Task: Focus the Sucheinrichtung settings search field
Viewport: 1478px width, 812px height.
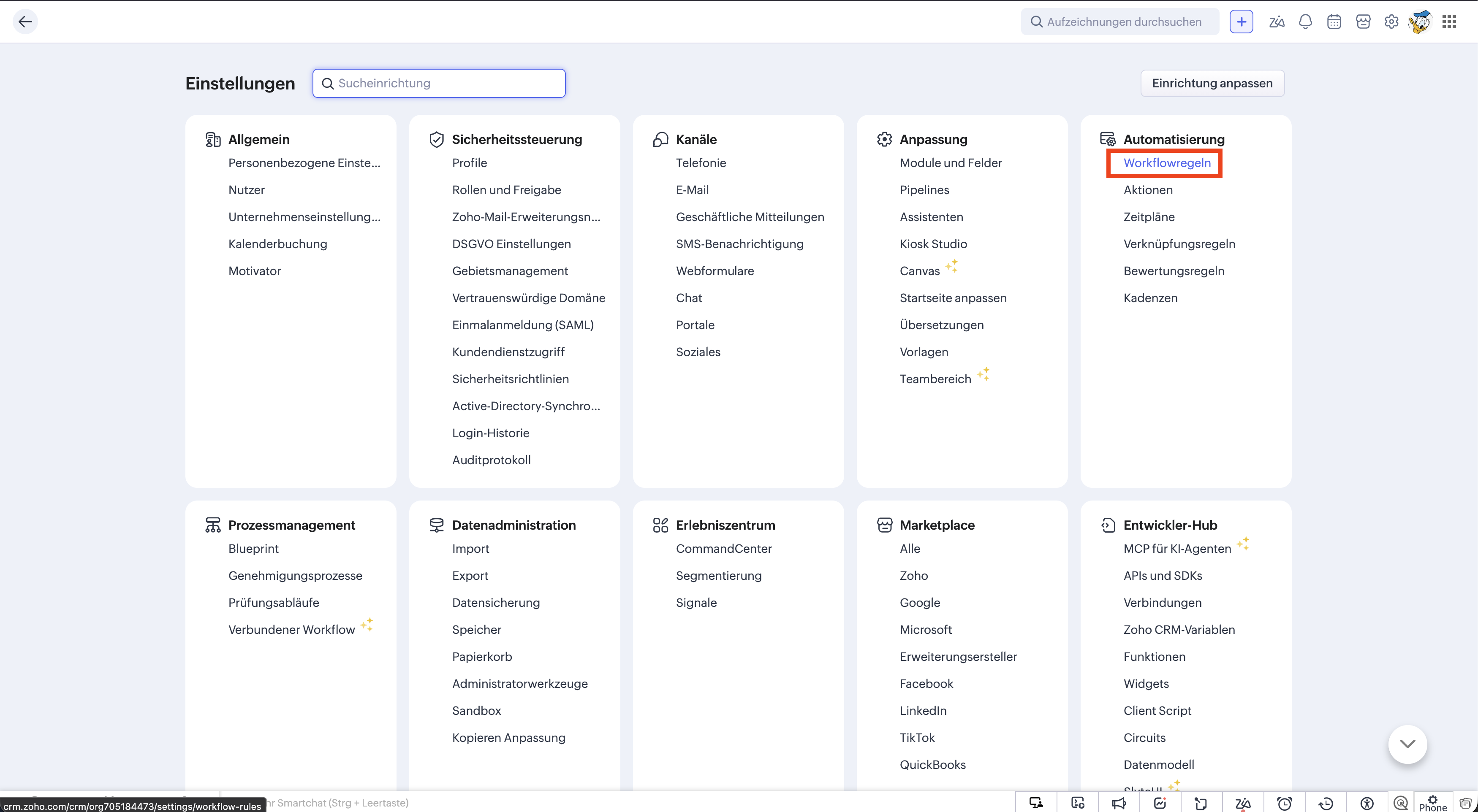Action: point(439,83)
